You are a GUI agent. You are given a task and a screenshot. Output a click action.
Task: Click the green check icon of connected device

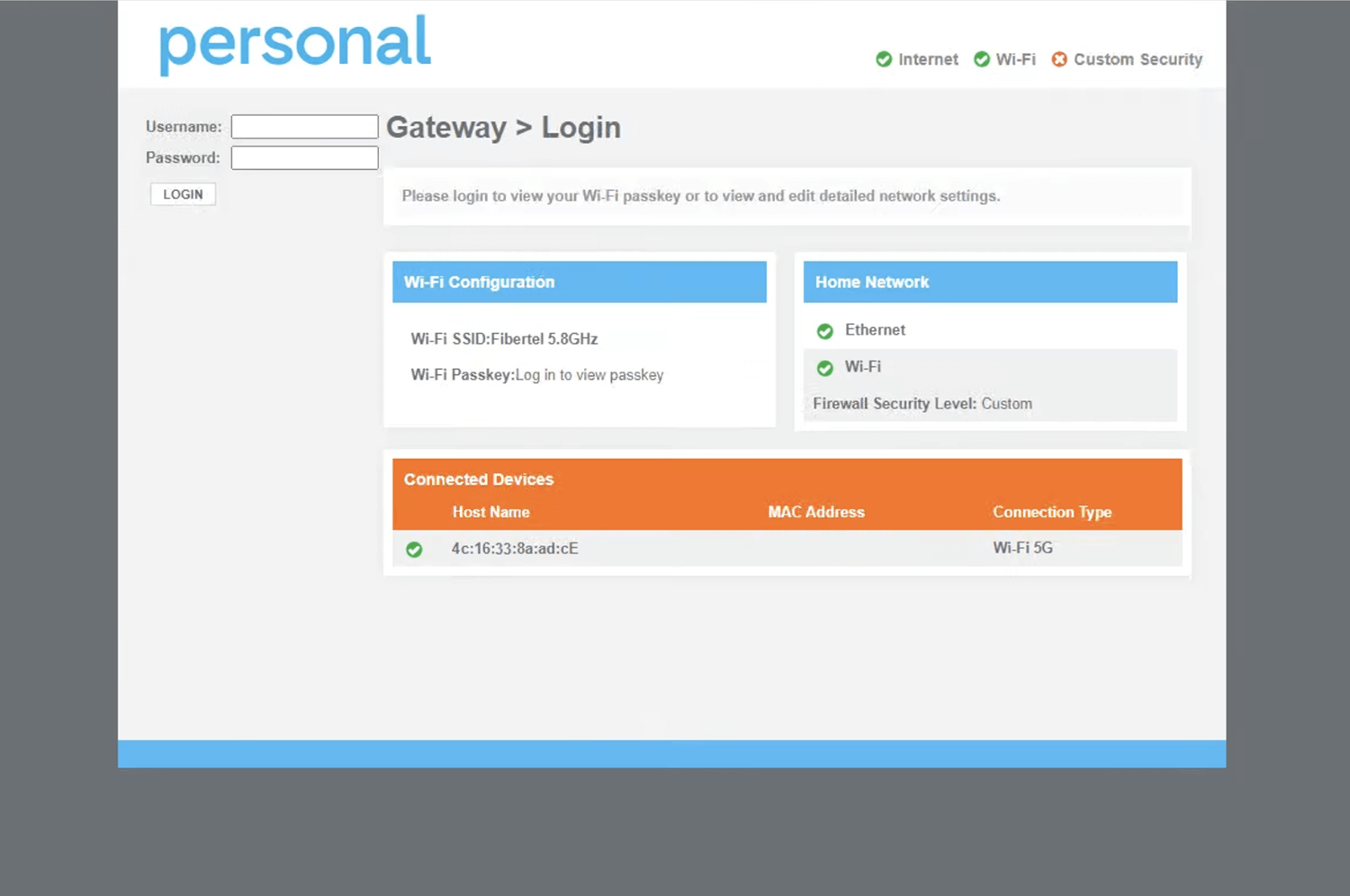(x=414, y=550)
